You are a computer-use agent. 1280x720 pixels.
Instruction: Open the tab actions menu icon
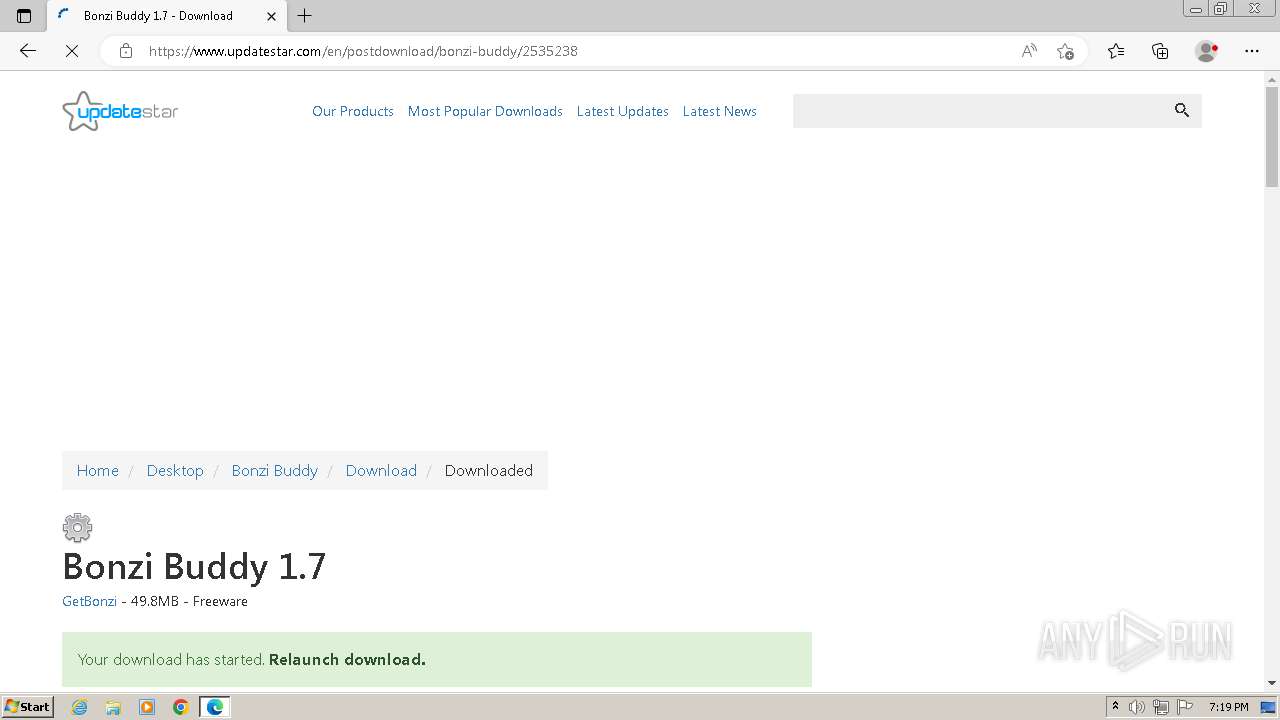pos(24,16)
